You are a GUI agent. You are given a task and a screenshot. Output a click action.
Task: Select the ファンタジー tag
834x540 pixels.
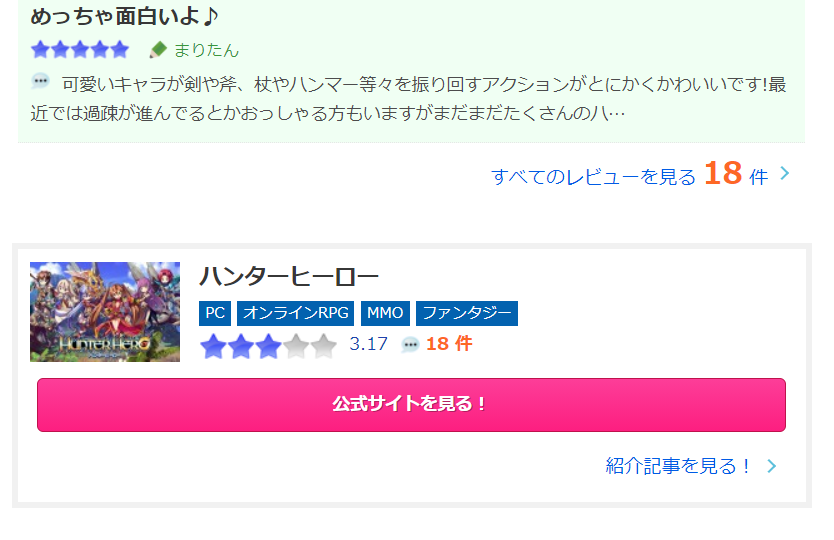[466, 313]
